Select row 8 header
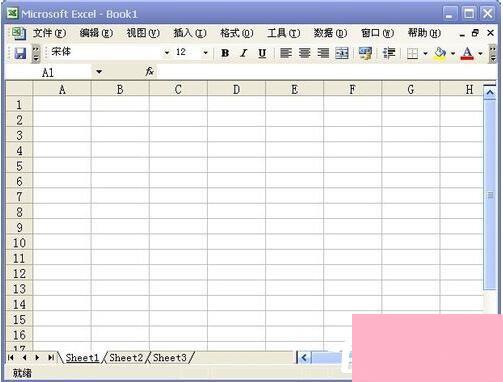This screenshot has height=382, width=503. [19, 212]
